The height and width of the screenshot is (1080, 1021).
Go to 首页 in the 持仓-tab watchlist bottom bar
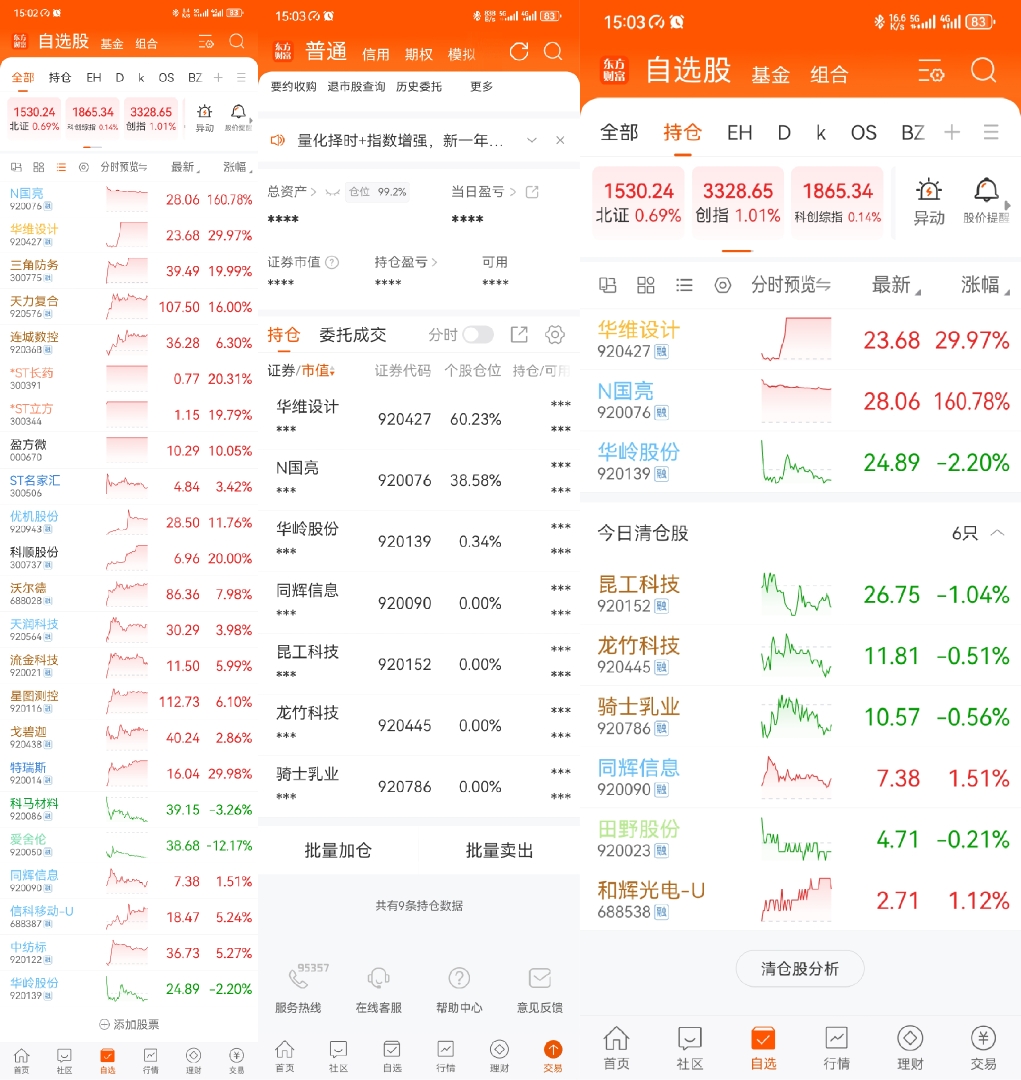pos(616,1048)
